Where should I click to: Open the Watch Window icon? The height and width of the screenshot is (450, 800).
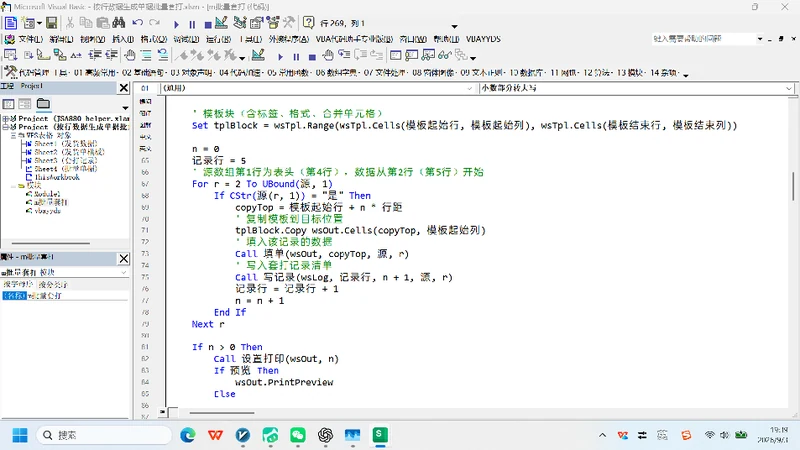[x=428, y=55]
